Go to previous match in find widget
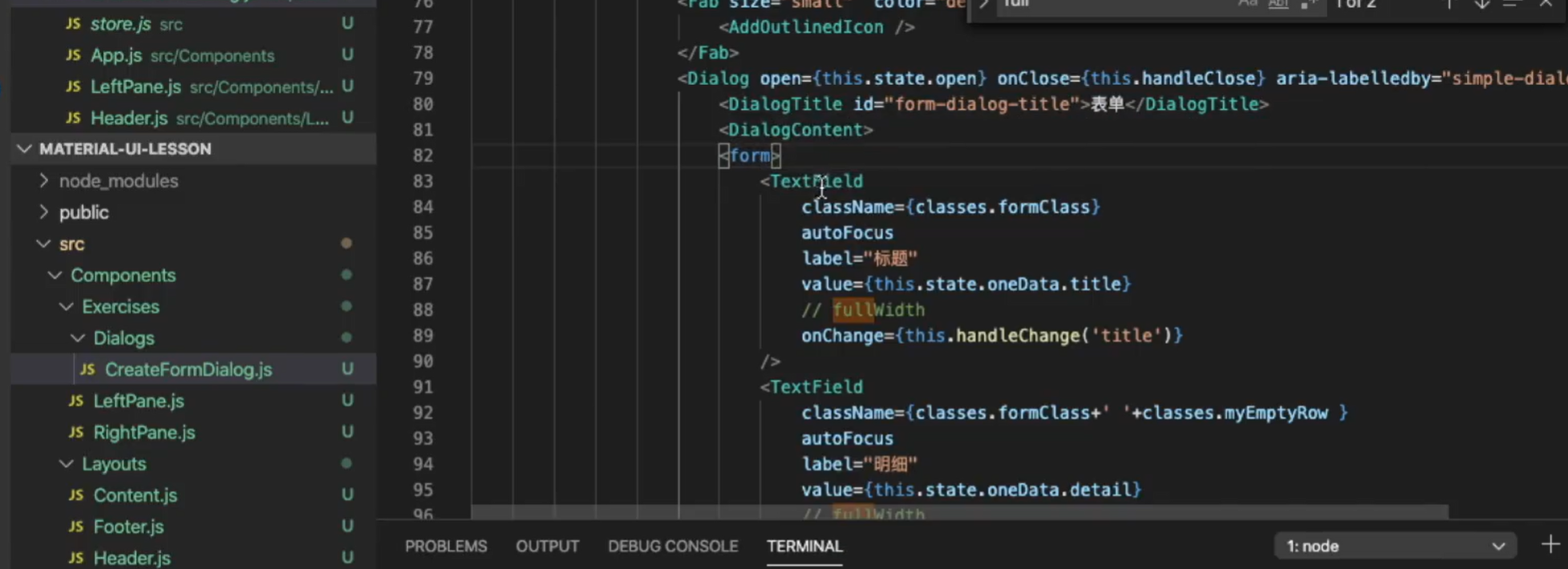 (1449, 4)
